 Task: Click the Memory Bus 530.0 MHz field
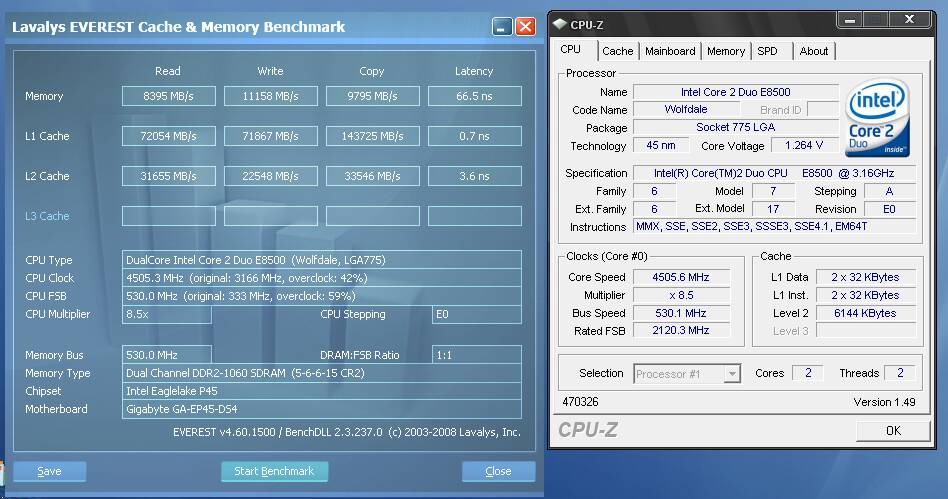[x=167, y=355]
